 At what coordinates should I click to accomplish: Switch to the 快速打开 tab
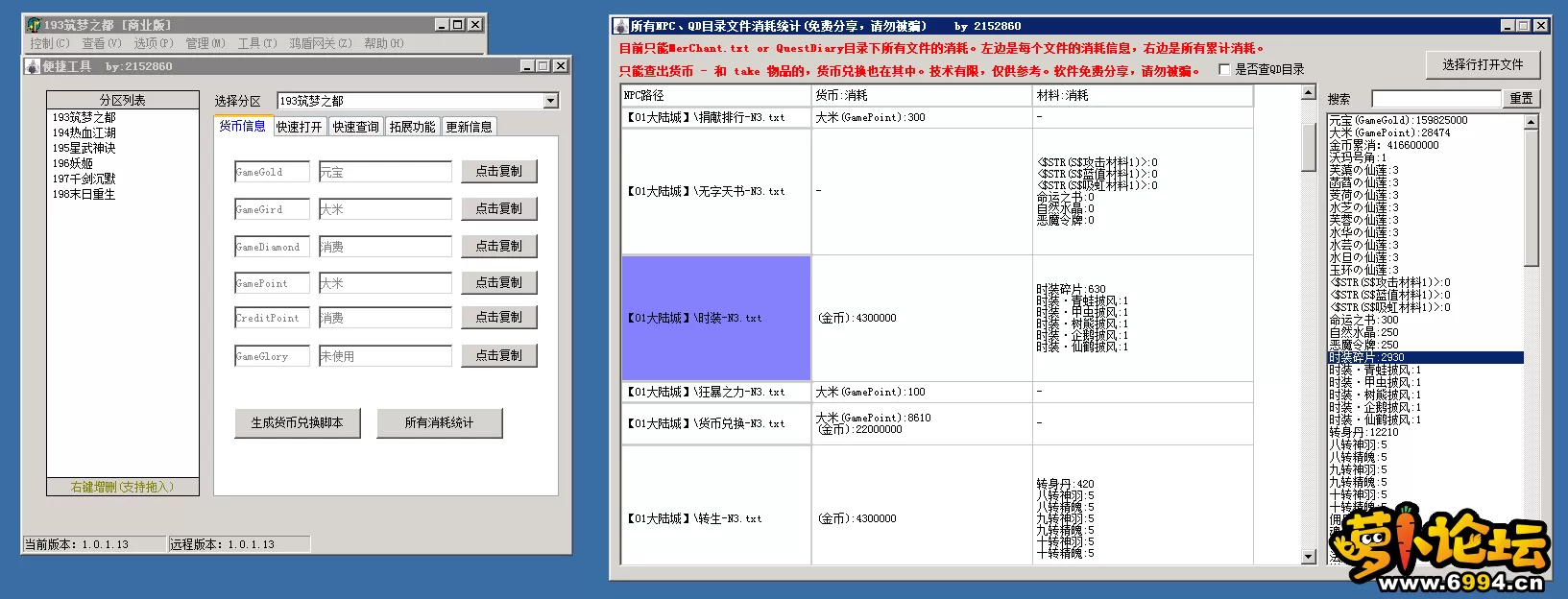(x=300, y=127)
